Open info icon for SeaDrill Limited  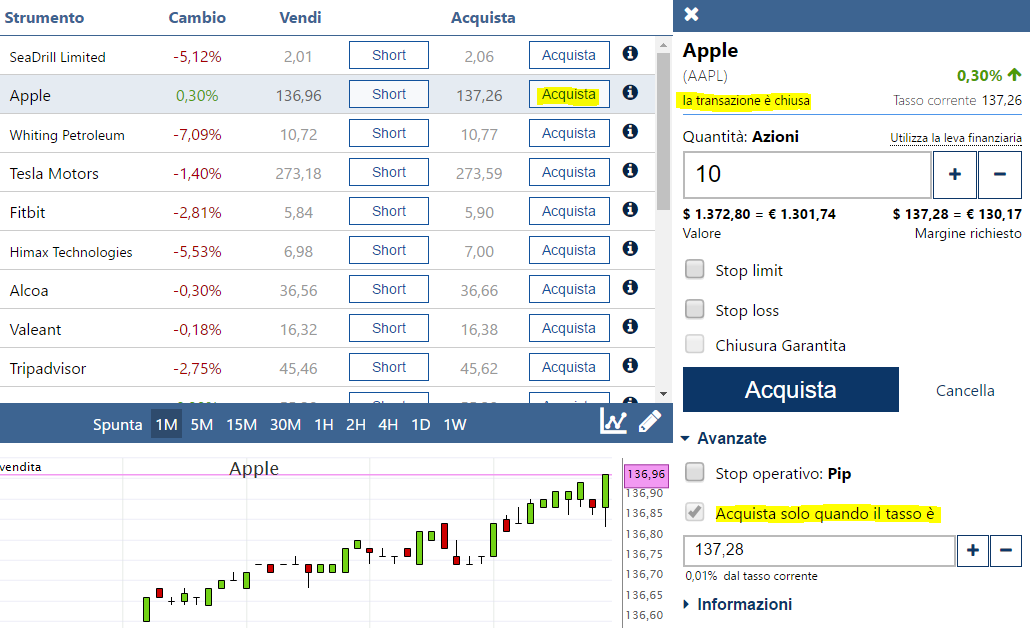point(630,53)
